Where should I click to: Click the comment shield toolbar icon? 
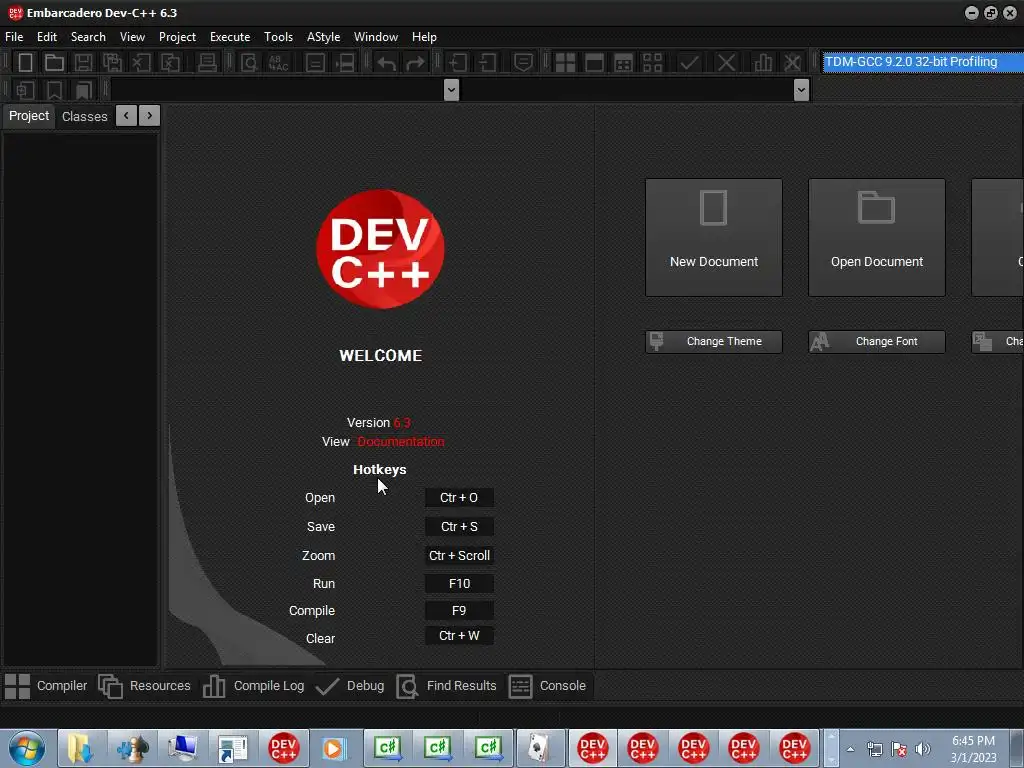click(522, 63)
